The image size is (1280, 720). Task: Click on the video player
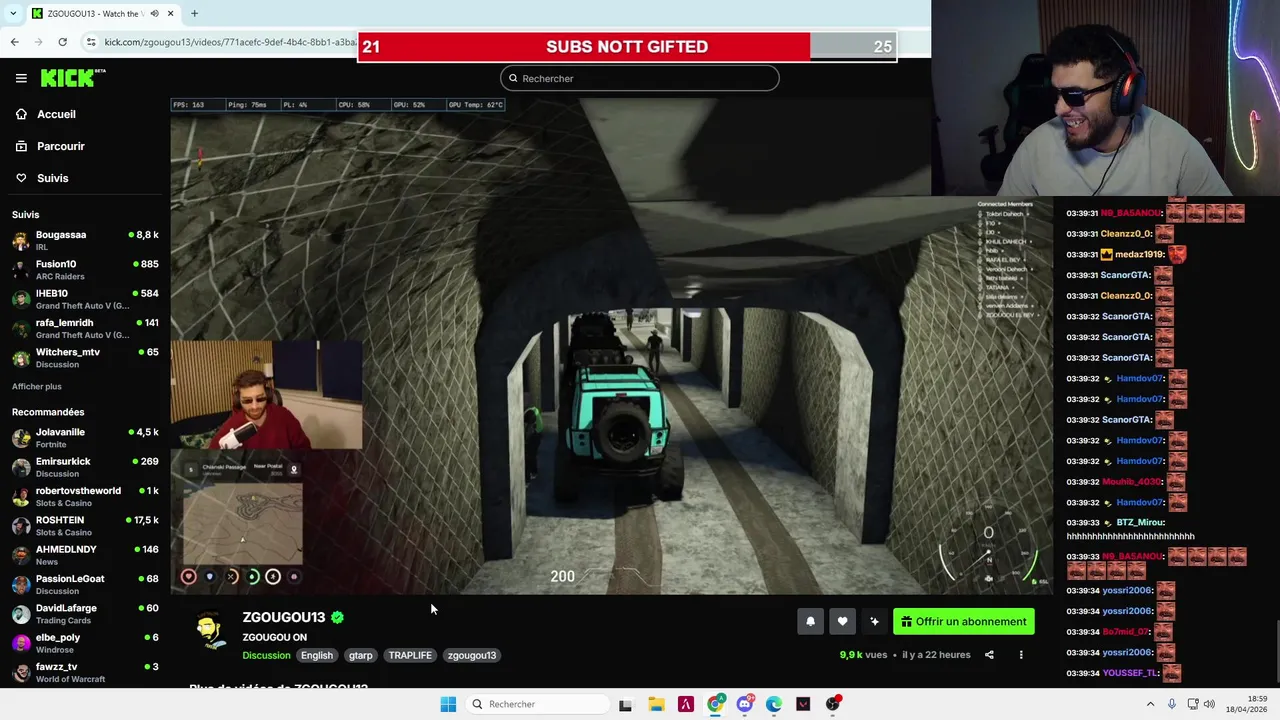pos(611,346)
